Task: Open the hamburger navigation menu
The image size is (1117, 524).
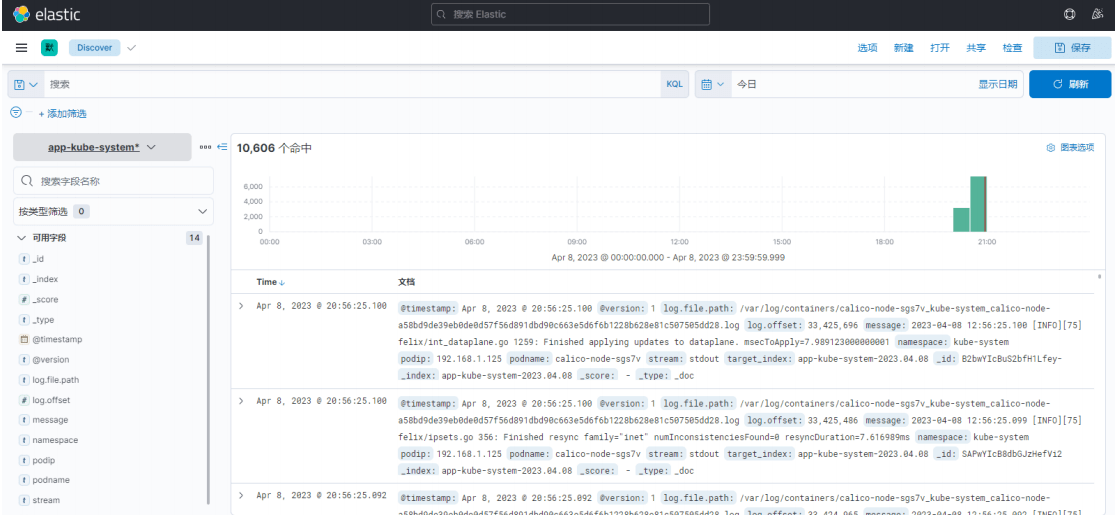Action: click(20, 48)
